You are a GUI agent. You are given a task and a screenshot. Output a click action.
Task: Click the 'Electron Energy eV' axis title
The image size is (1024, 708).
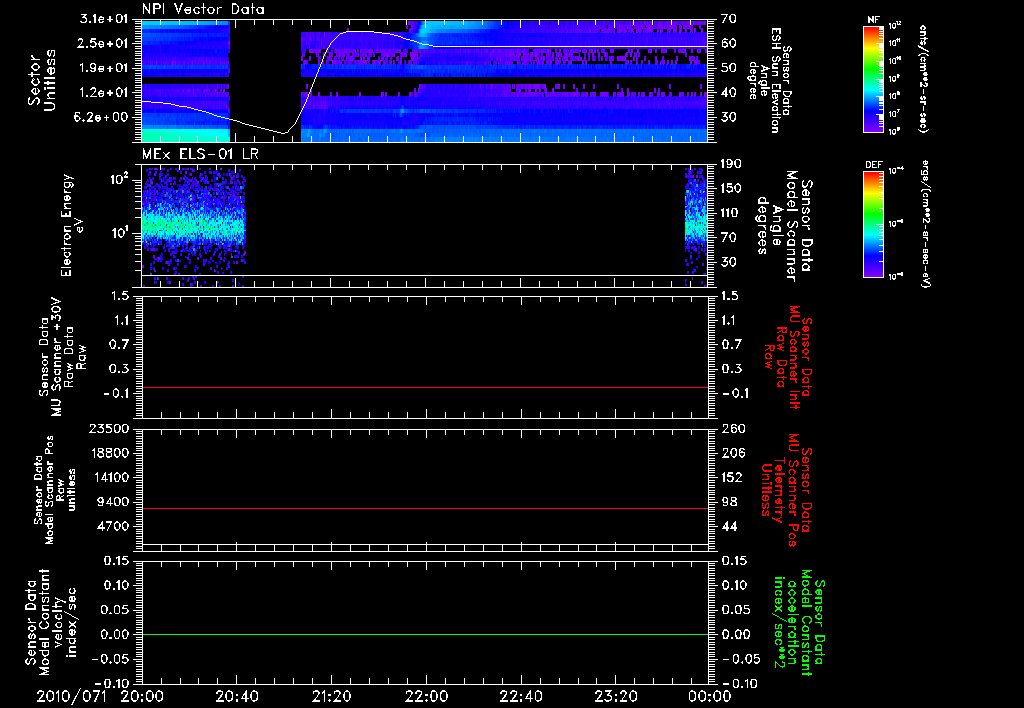(x=72, y=225)
